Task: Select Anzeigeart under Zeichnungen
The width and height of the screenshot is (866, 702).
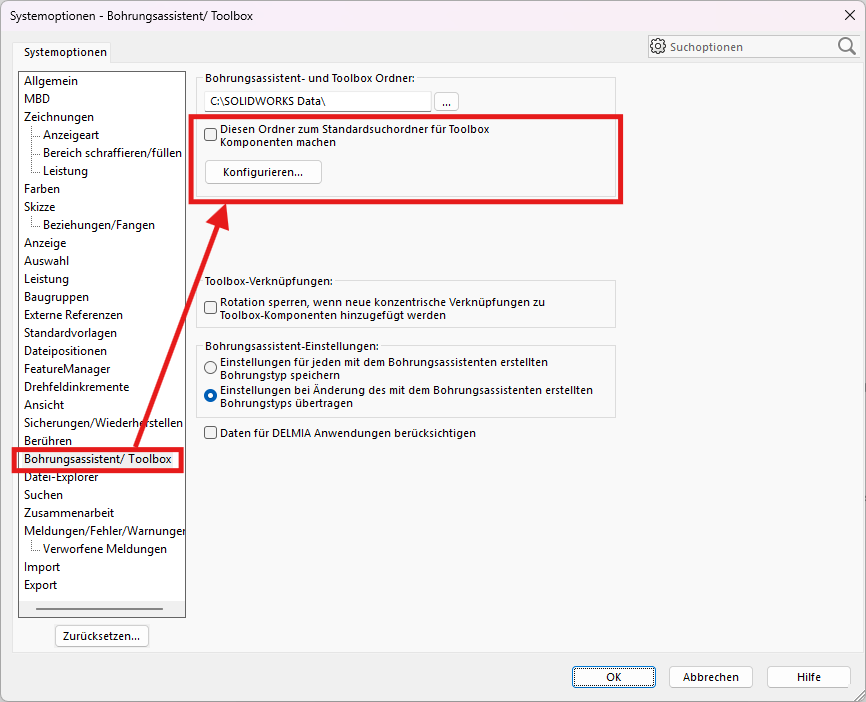Action: (x=71, y=135)
